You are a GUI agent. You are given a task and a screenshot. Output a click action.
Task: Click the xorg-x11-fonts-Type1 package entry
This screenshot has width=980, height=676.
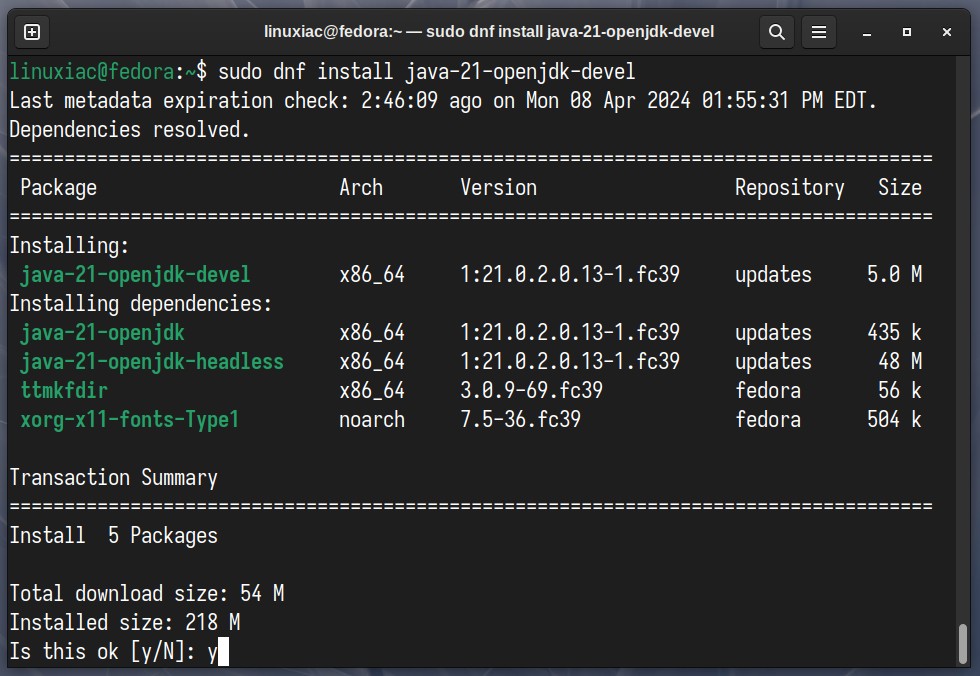tap(129, 420)
